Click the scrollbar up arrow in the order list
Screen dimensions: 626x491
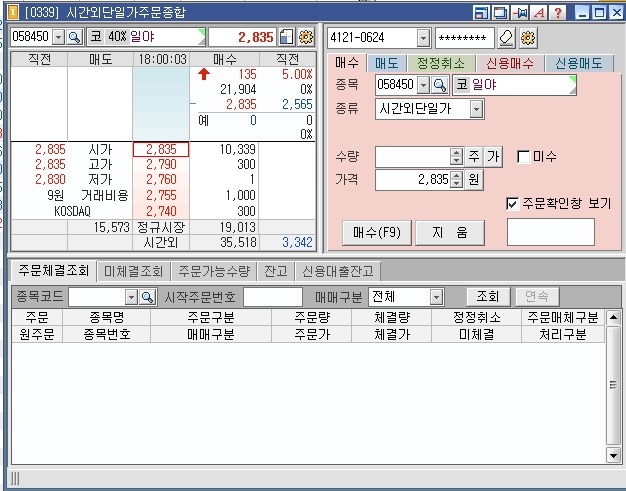(613, 318)
